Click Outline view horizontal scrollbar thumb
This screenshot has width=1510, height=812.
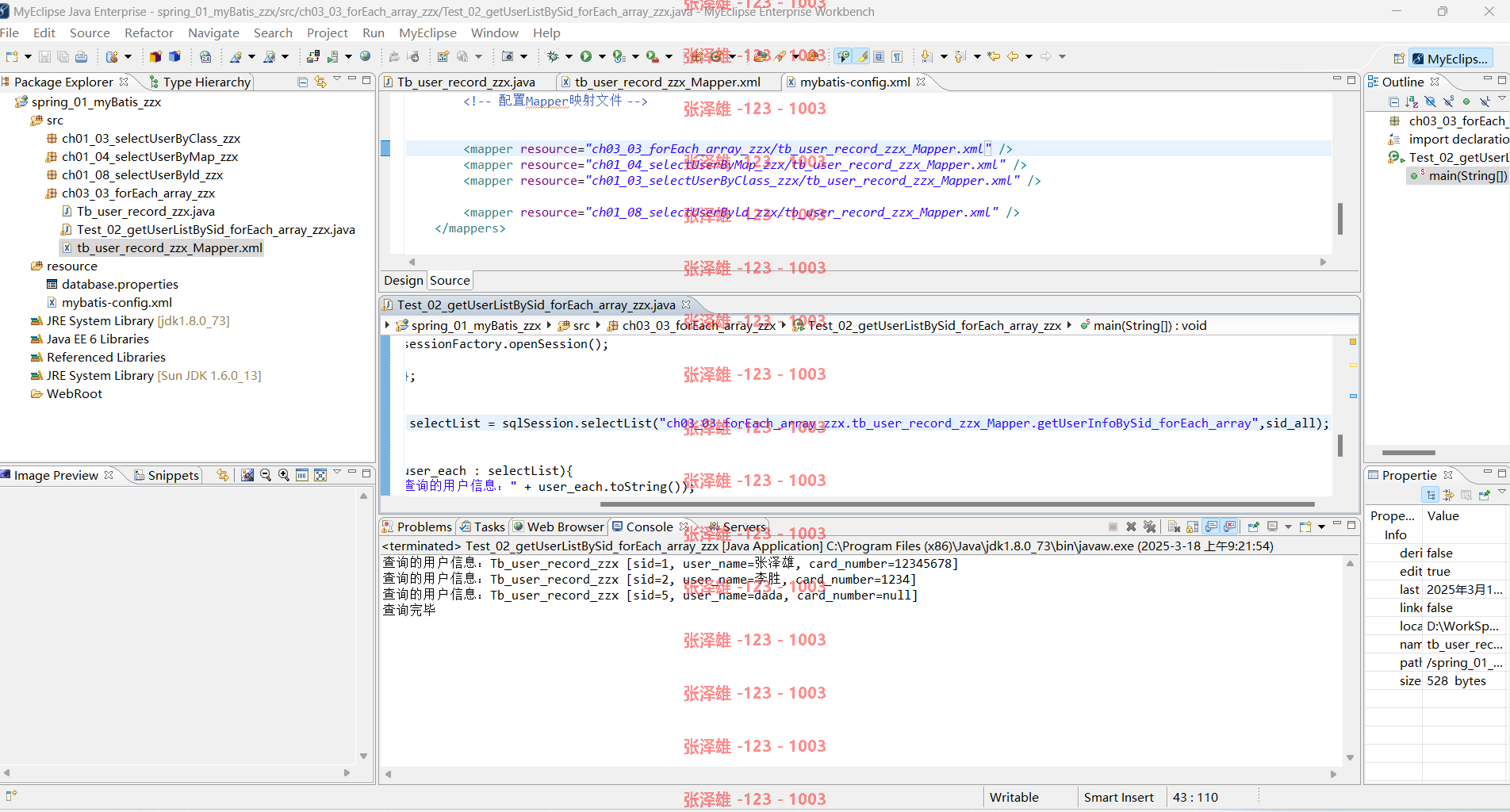click(x=1408, y=453)
